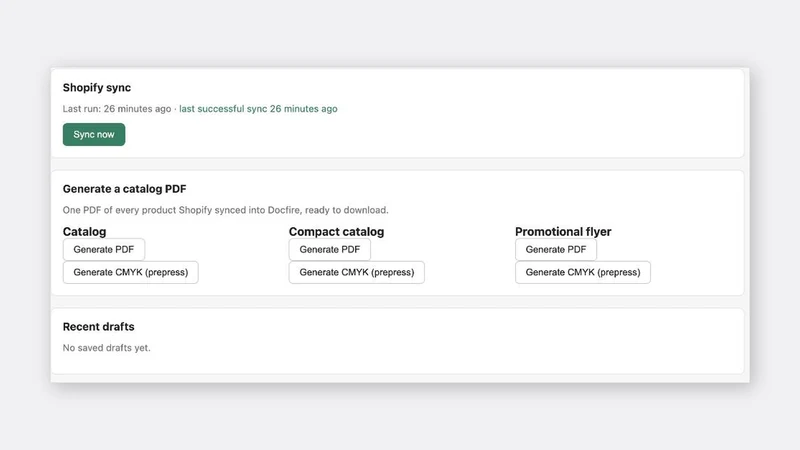
Task: Click the No saved drafts yet message
Action: click(107, 348)
